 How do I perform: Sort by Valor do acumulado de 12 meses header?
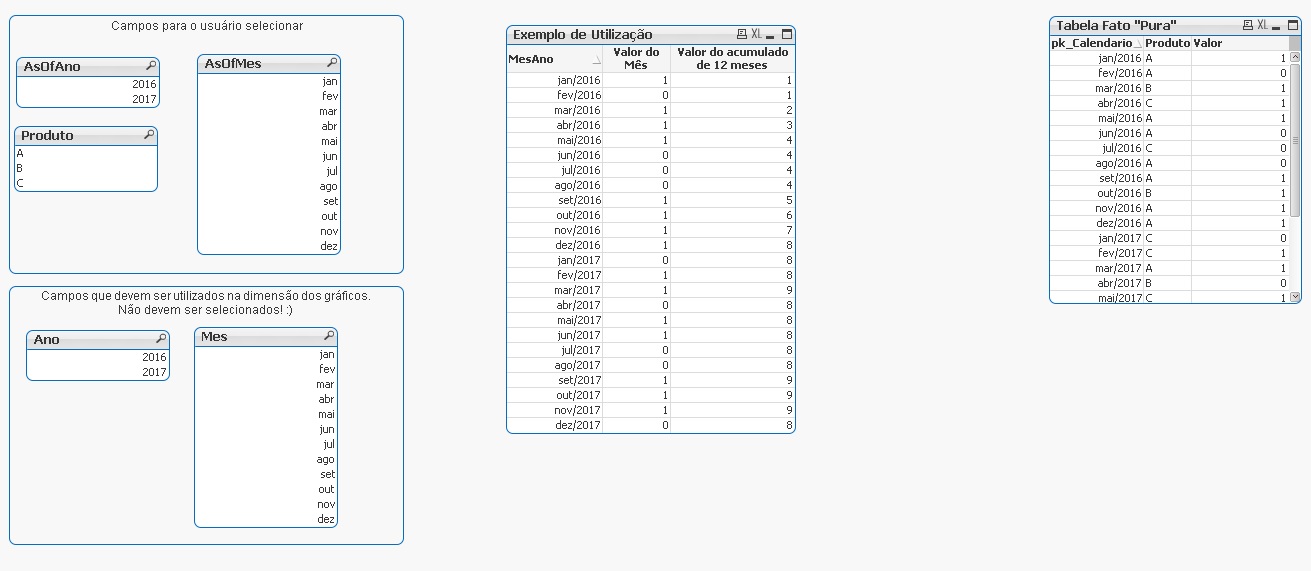click(732, 59)
